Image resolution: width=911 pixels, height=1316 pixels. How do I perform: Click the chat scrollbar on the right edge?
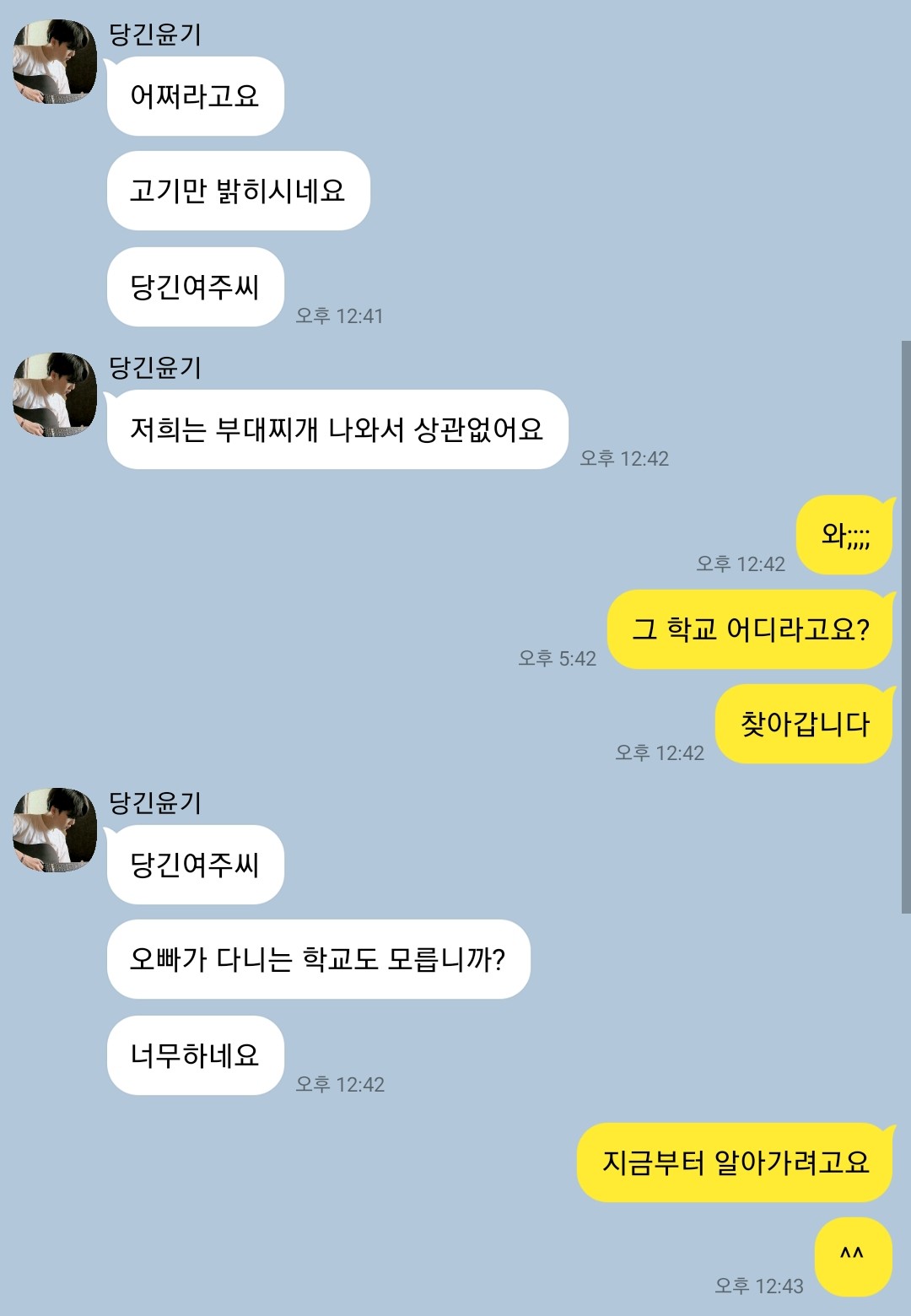pos(906,627)
